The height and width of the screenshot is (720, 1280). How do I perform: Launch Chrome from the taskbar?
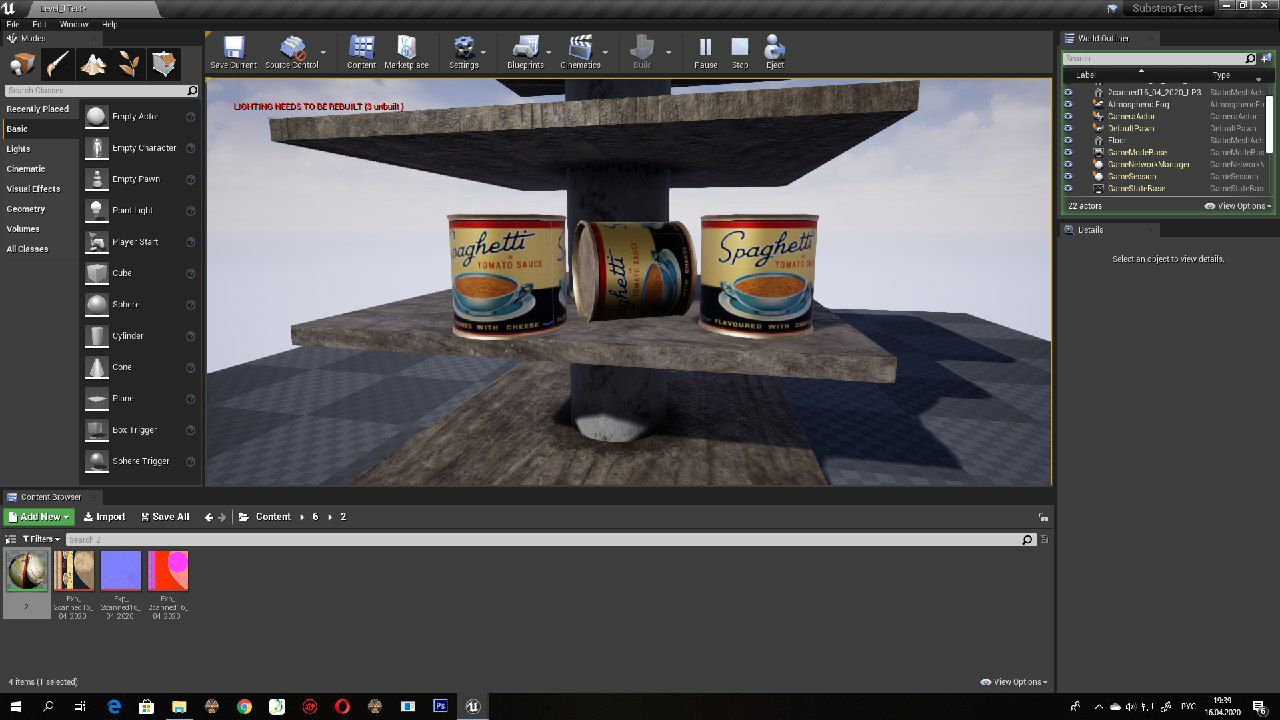coord(244,706)
